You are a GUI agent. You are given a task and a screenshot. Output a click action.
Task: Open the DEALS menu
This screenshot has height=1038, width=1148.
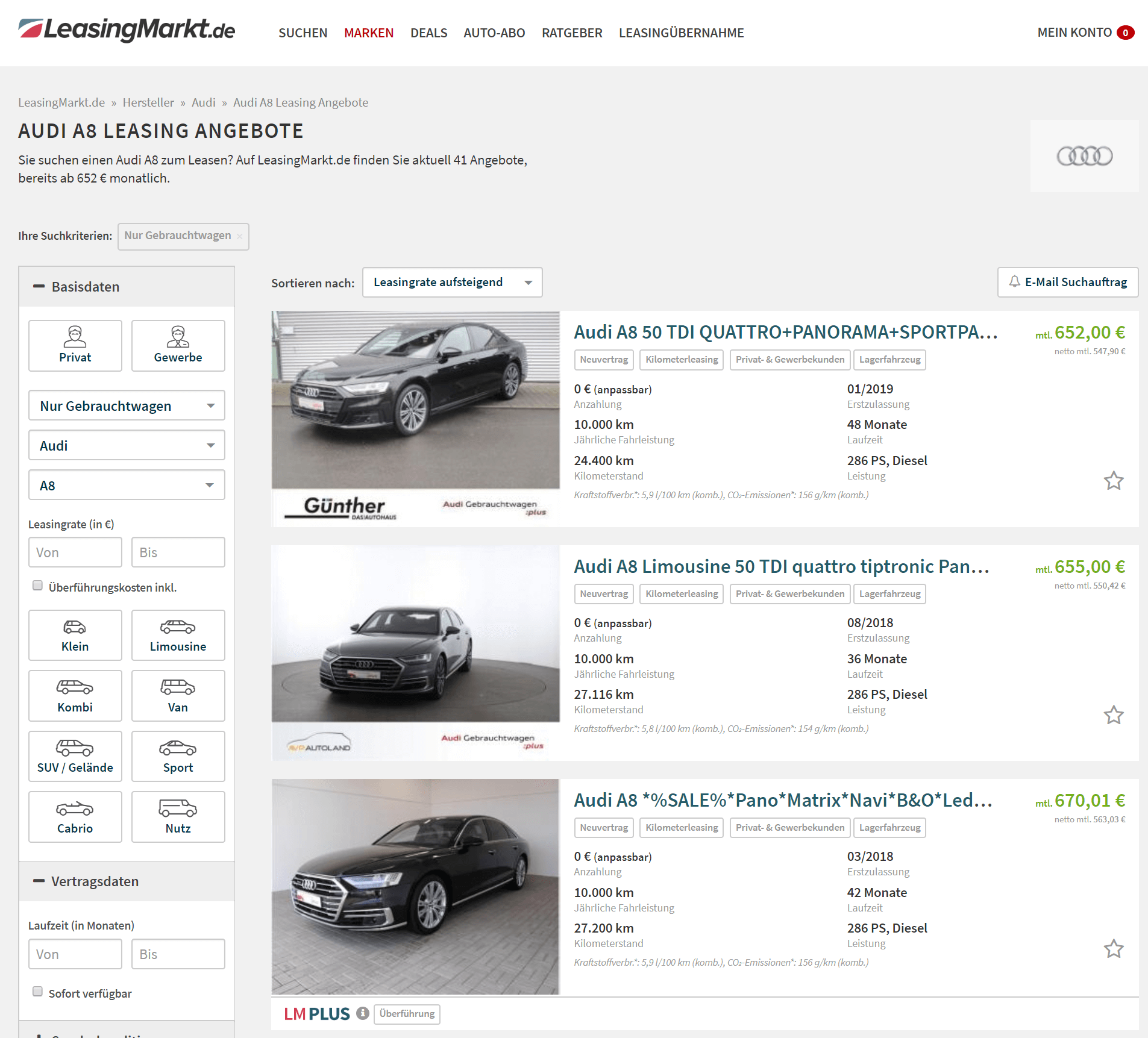pyautogui.click(x=429, y=33)
